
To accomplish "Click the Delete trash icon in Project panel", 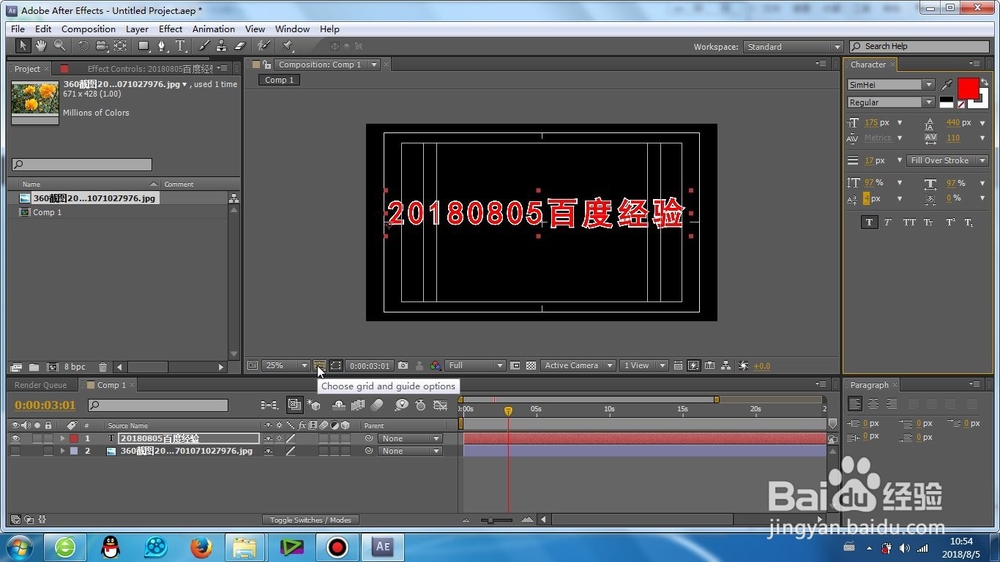I will pos(103,367).
